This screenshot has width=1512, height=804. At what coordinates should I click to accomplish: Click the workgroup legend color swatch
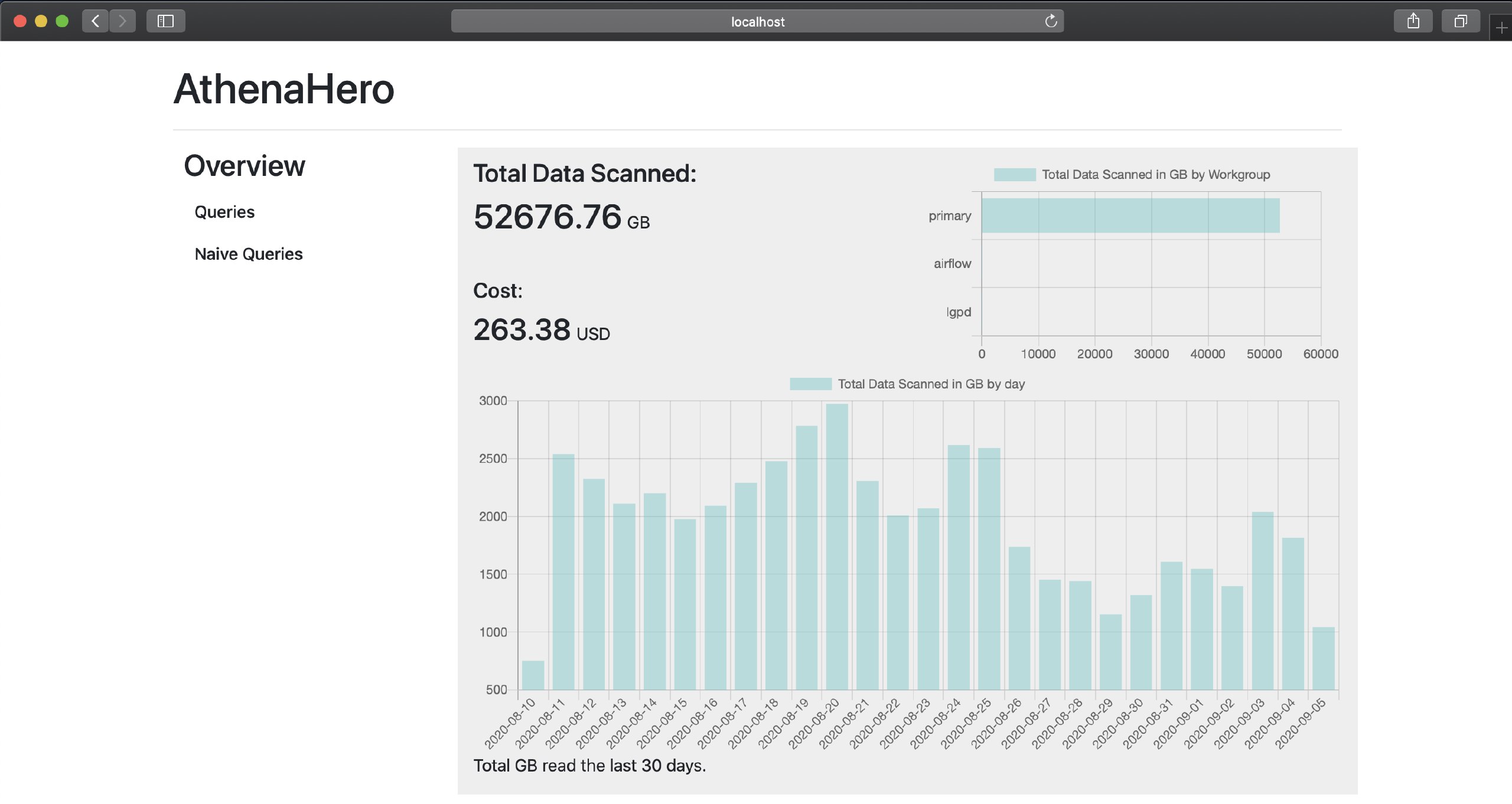pos(1014,174)
